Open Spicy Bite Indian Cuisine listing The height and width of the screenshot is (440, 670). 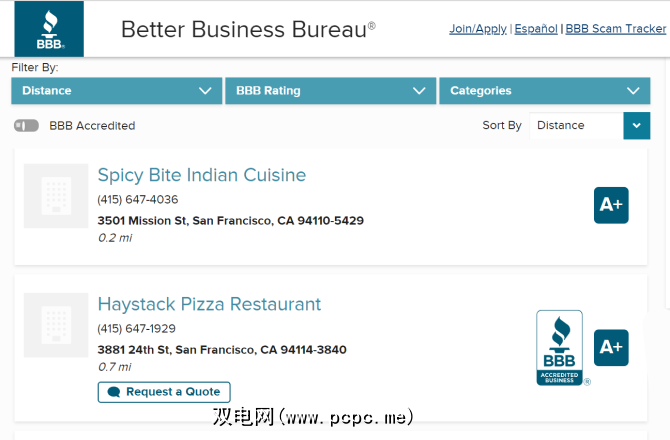pos(202,175)
